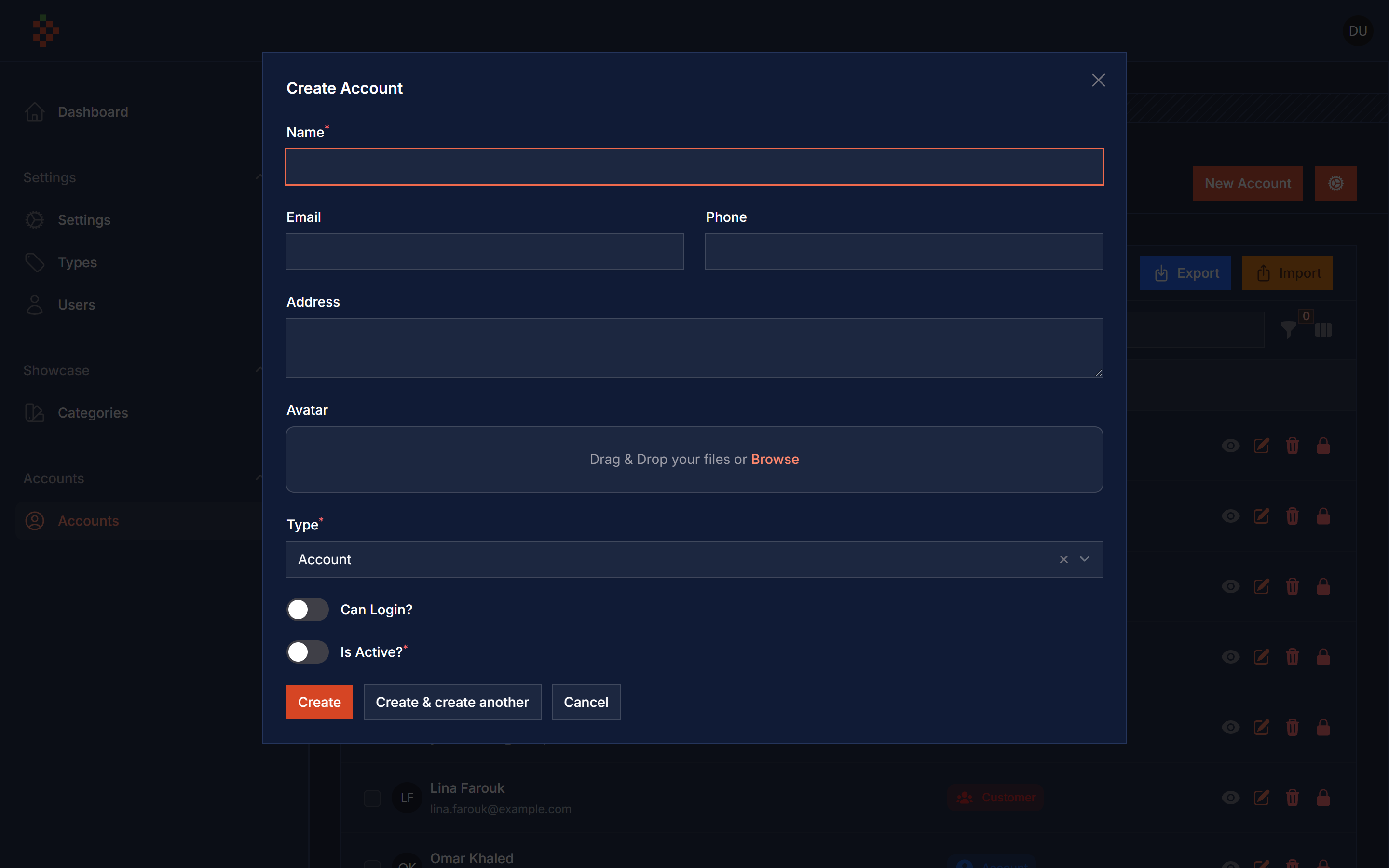1389x868 pixels.
Task: Toggle the Is Active switch
Action: [308, 652]
